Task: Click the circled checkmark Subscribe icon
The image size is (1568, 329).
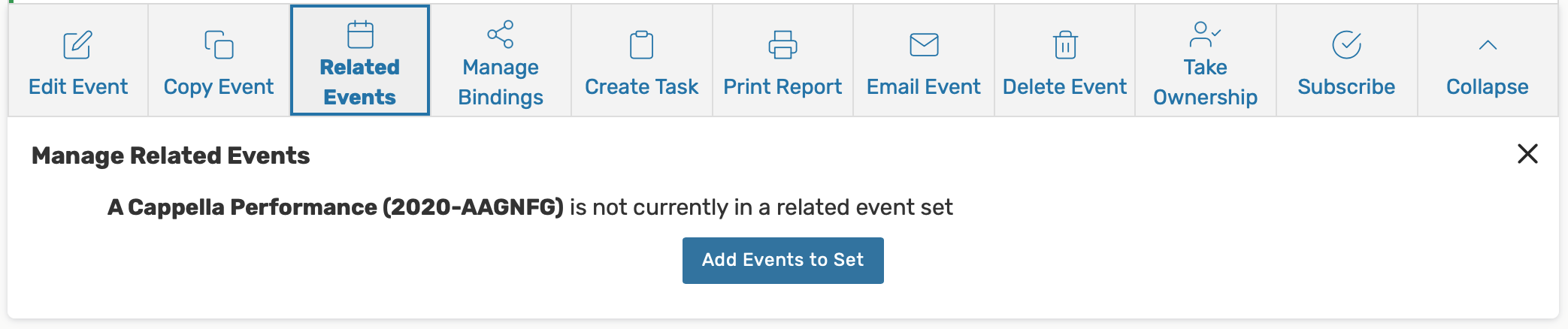Action: [x=1346, y=45]
